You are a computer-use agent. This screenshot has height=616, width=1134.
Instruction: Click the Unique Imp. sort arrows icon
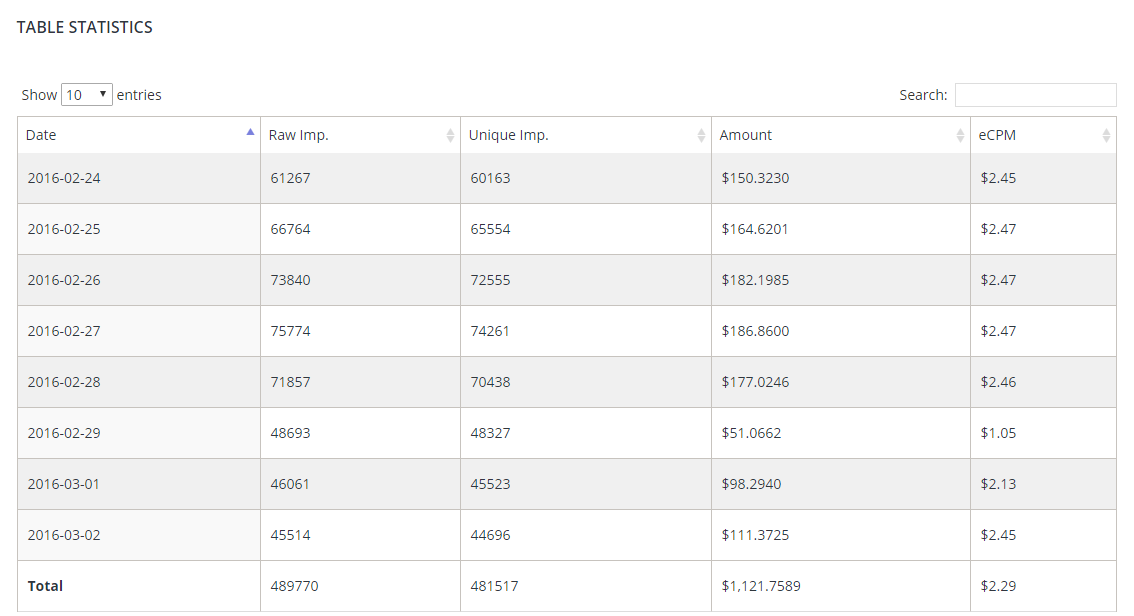click(x=701, y=136)
